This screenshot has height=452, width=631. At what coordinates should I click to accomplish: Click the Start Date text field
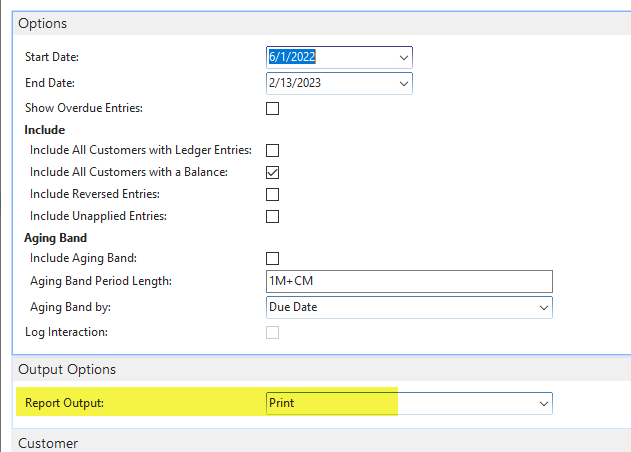pyautogui.click(x=328, y=58)
